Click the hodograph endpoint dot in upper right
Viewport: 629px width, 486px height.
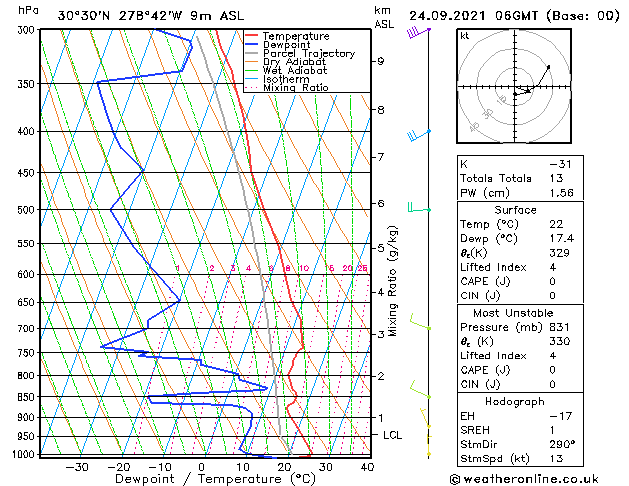[549, 67]
